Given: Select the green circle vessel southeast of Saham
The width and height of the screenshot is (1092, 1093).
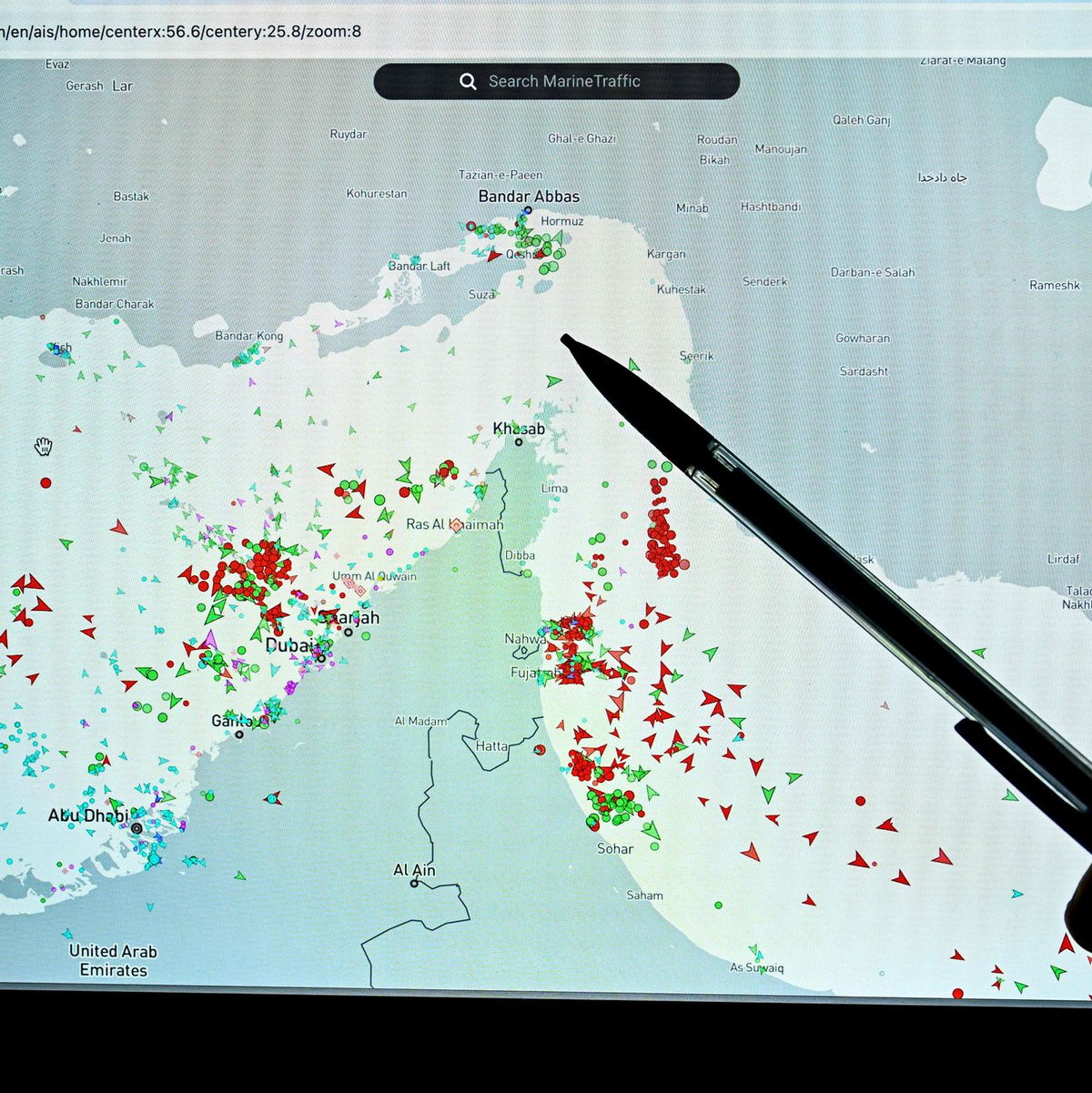Looking at the screenshot, I should click(718, 906).
